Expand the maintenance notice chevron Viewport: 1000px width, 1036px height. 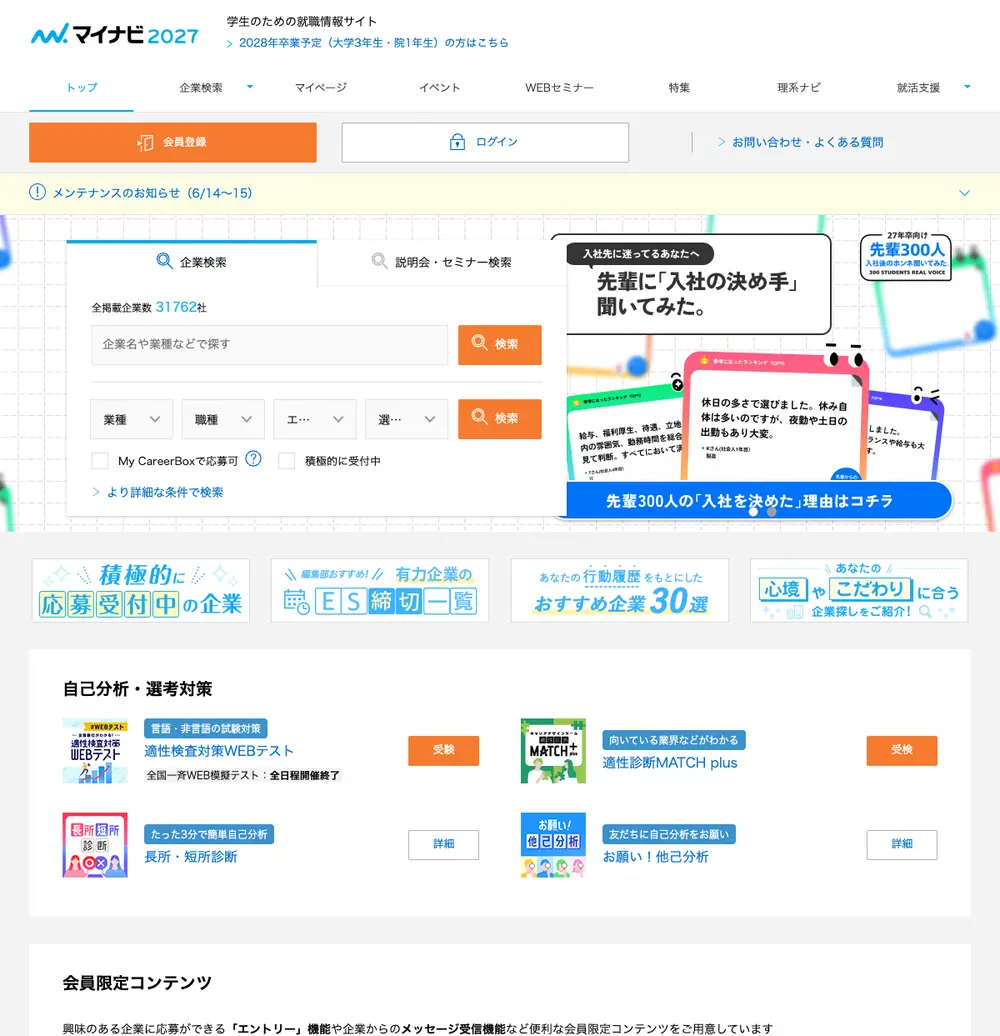point(964,193)
